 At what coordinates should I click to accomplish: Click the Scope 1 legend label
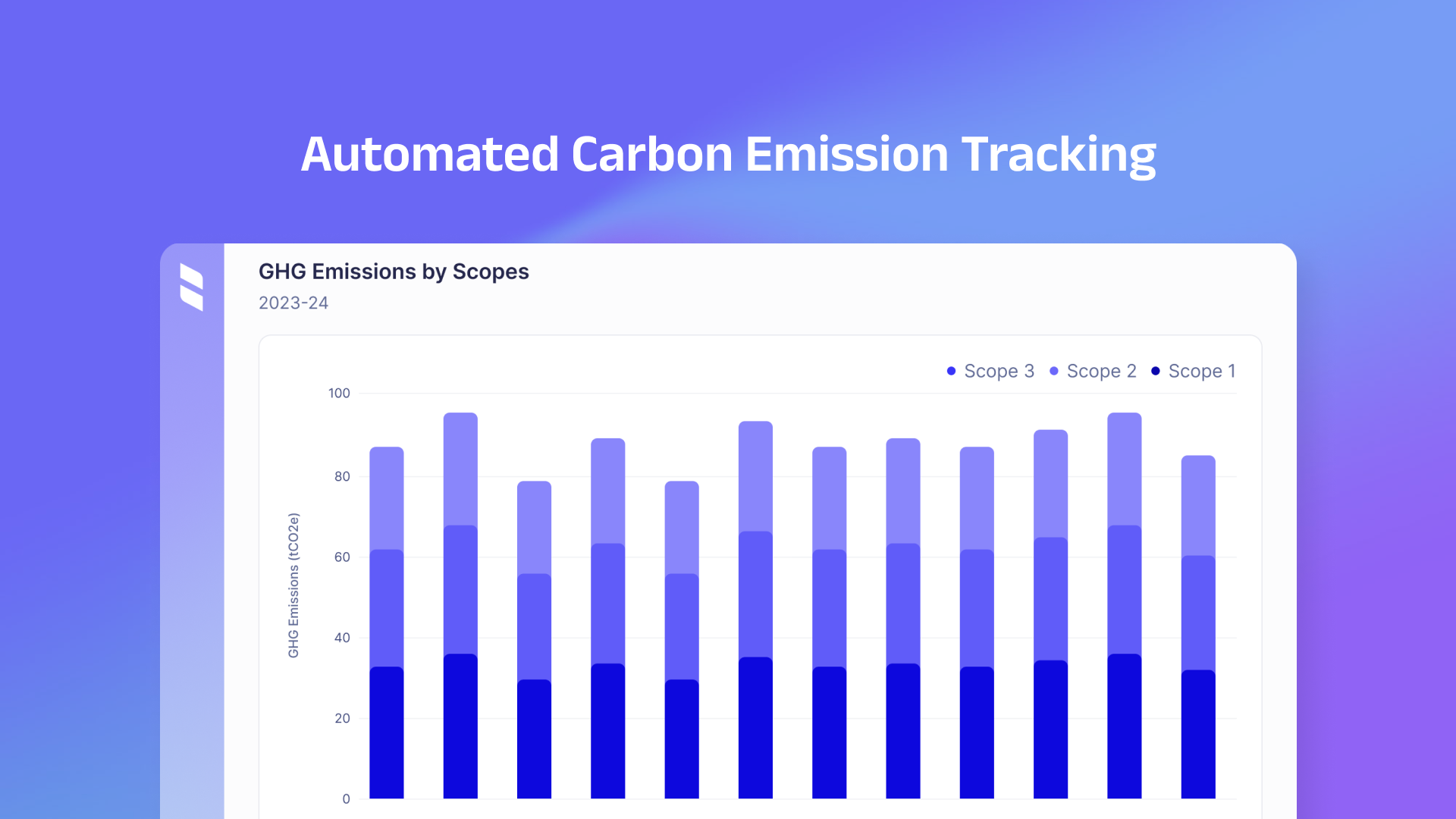pos(1202,371)
